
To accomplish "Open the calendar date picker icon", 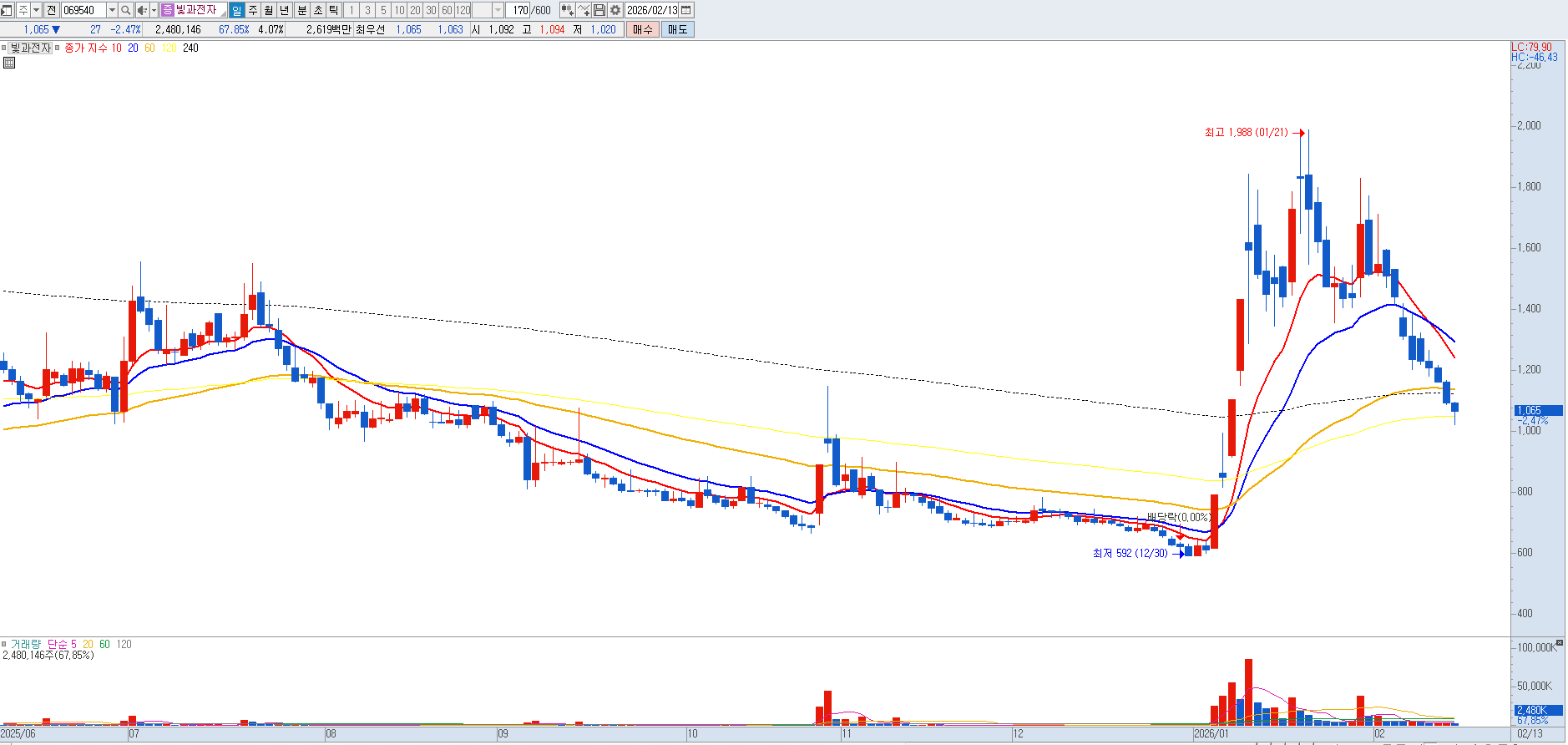I will pos(686,10).
